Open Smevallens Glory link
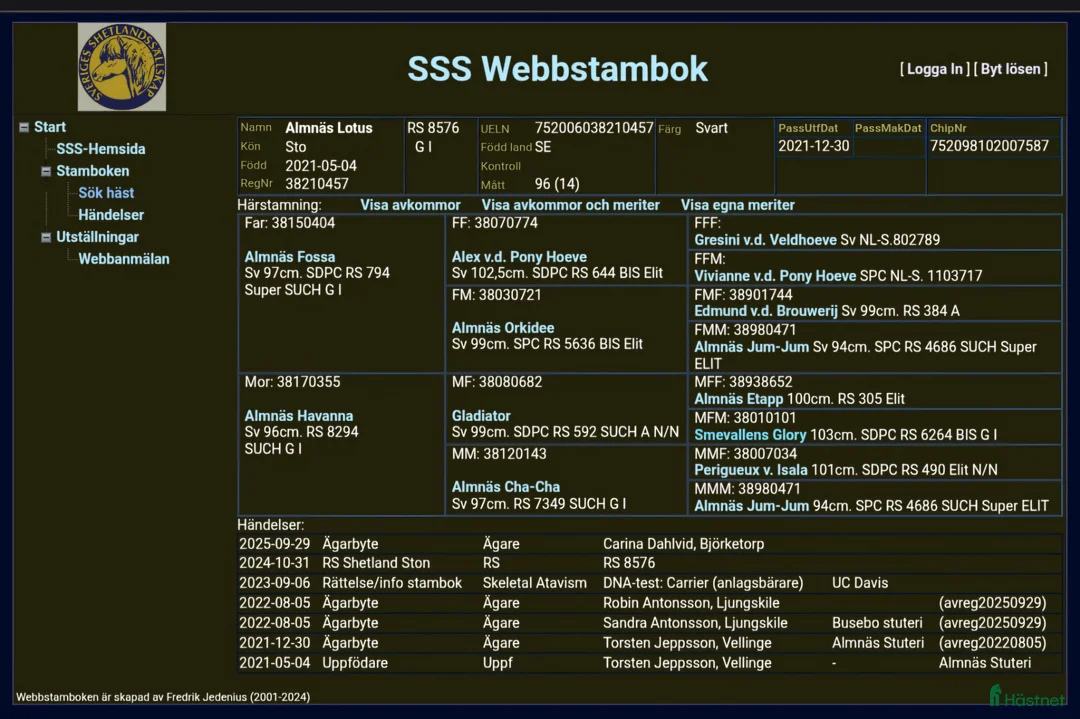 750,435
